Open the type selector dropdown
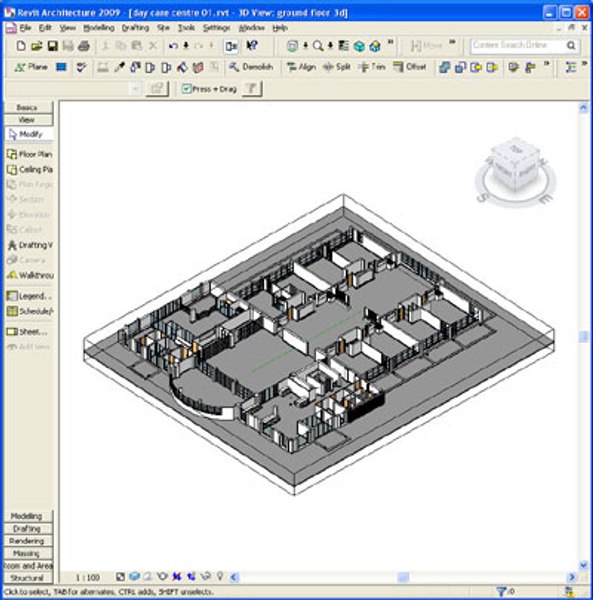Image resolution: width=593 pixels, height=600 pixels. click(135, 89)
